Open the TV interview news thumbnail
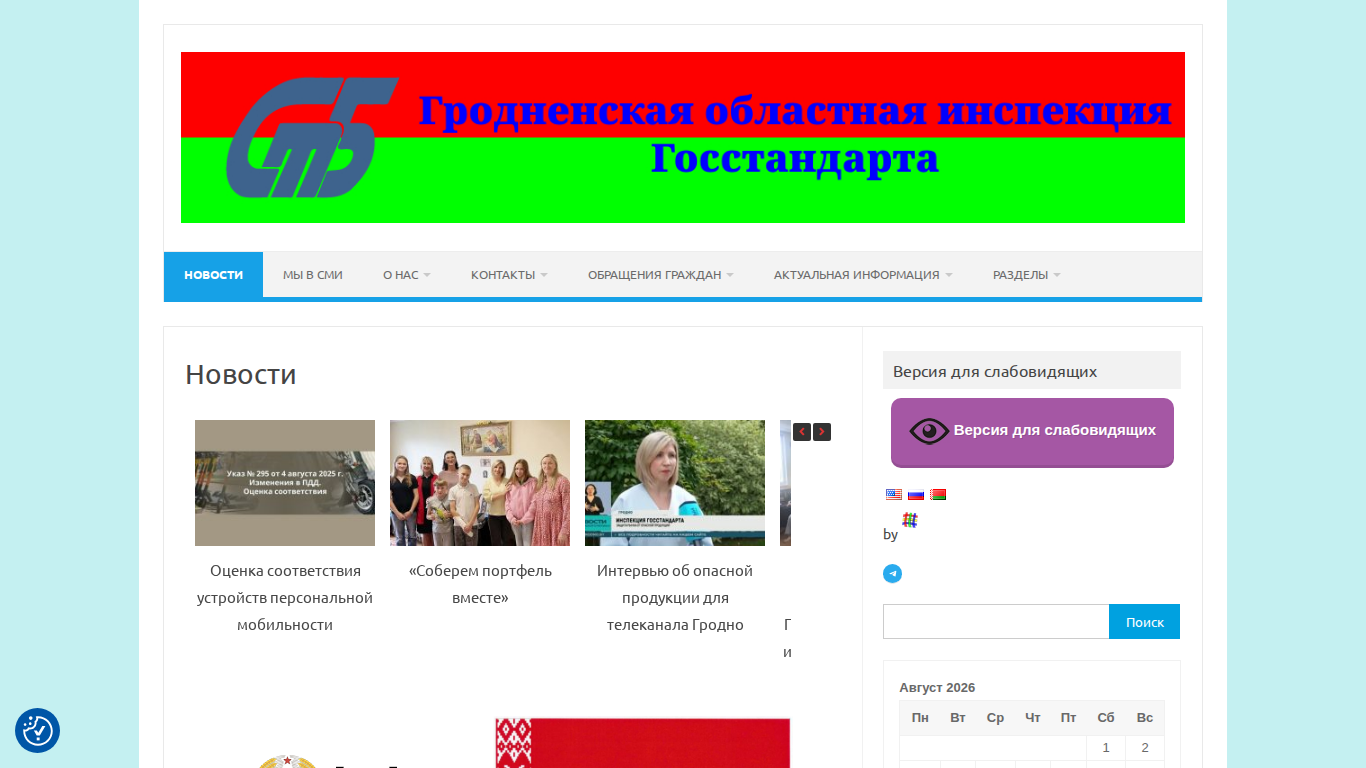This screenshot has height=768, width=1366. tap(675, 483)
